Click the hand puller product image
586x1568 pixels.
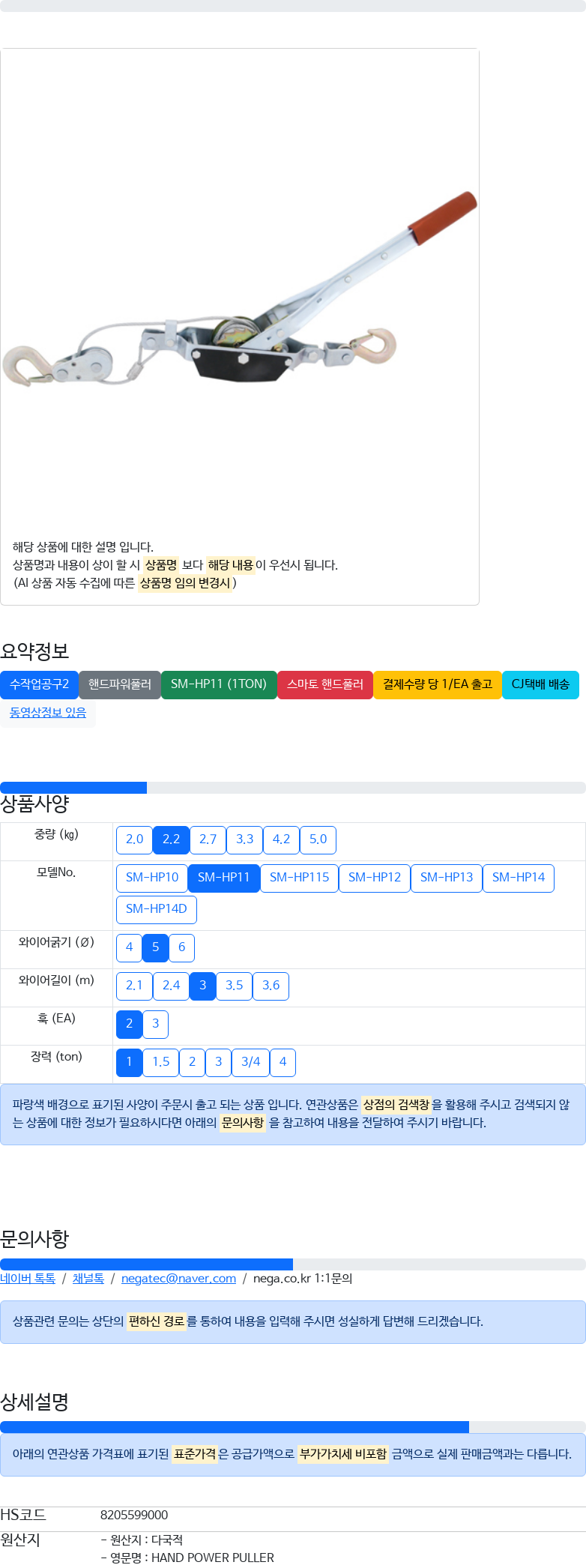click(x=240, y=289)
